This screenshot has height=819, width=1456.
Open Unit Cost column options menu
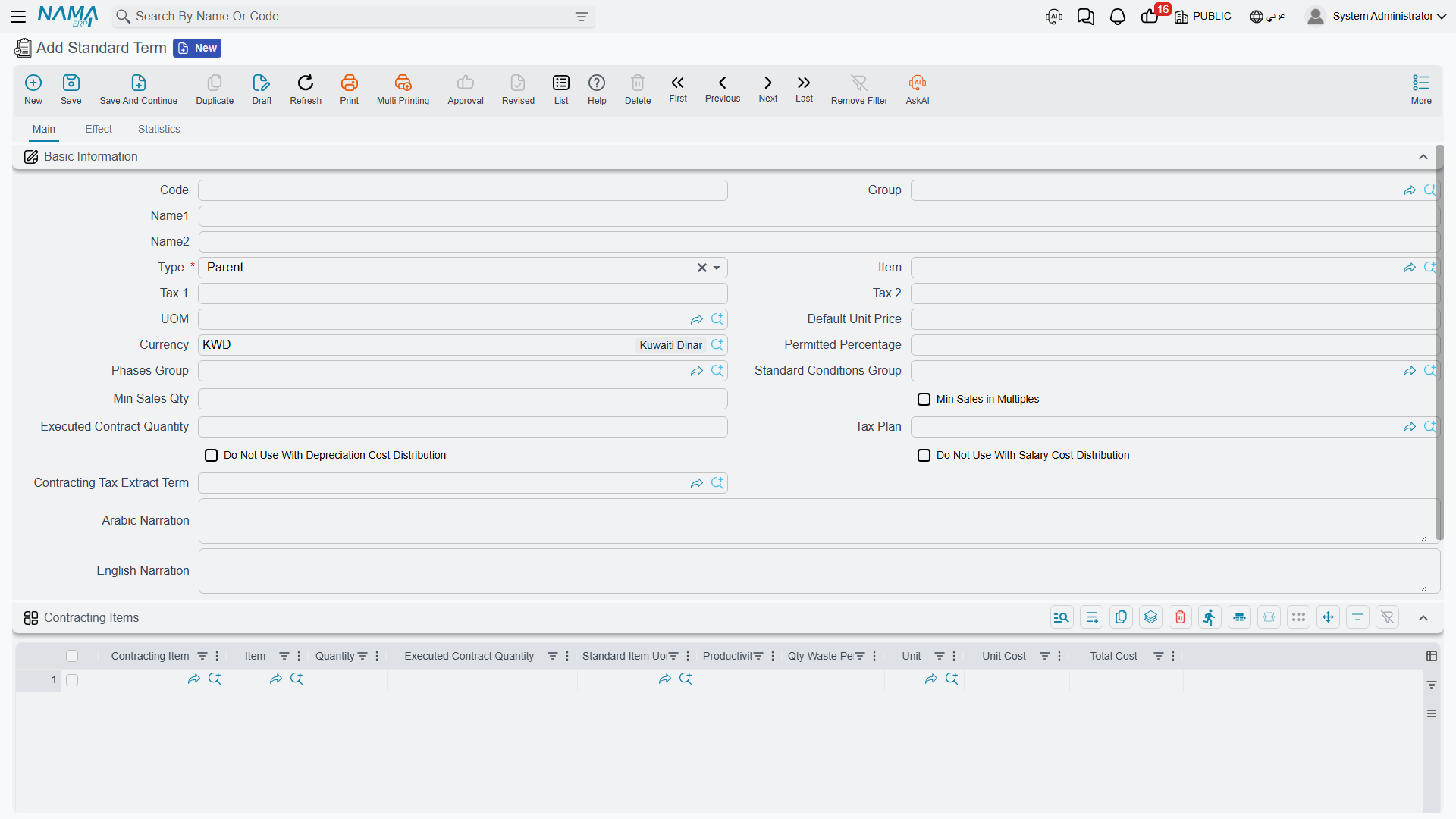1059,656
